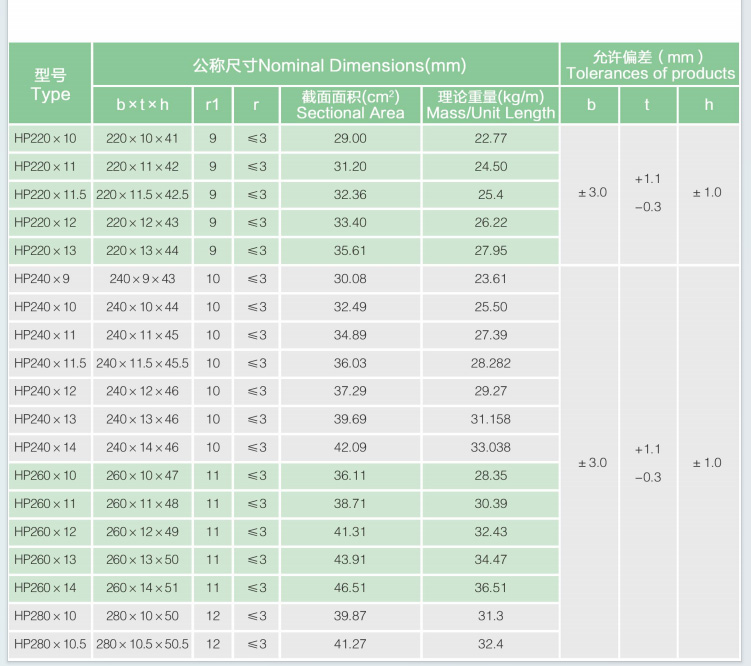Viewport: 751px width, 666px height.
Task: Click the Tolerances of products header
Action: click(x=650, y=65)
